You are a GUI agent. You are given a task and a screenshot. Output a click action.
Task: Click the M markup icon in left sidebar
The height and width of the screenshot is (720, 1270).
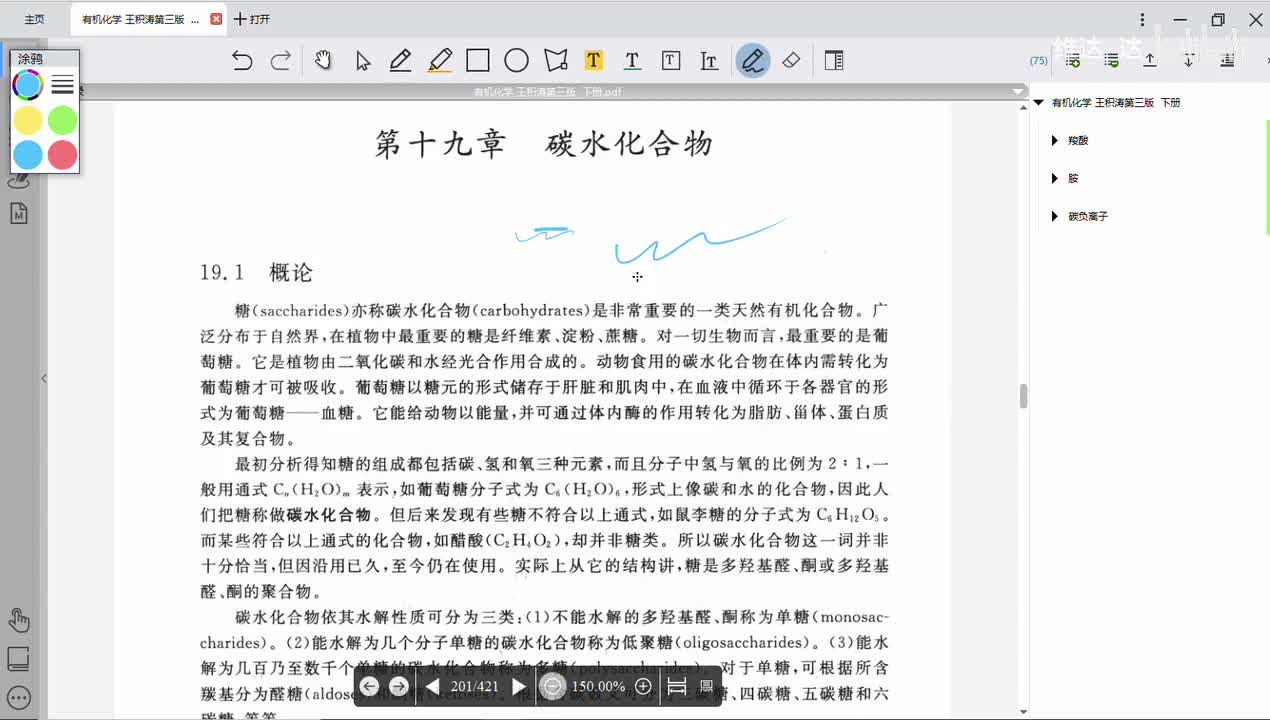click(18, 213)
